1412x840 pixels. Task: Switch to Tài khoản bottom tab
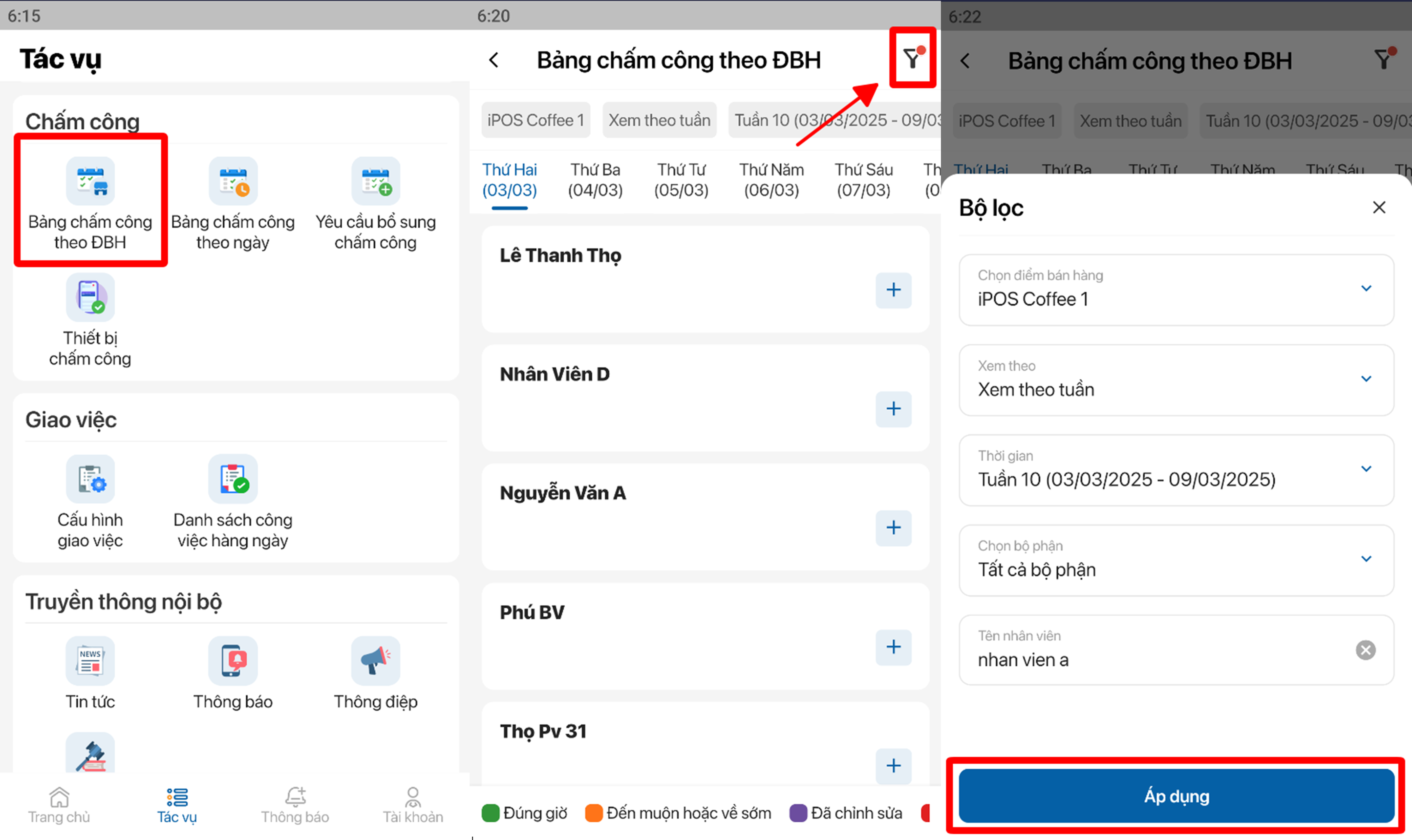[x=413, y=804]
